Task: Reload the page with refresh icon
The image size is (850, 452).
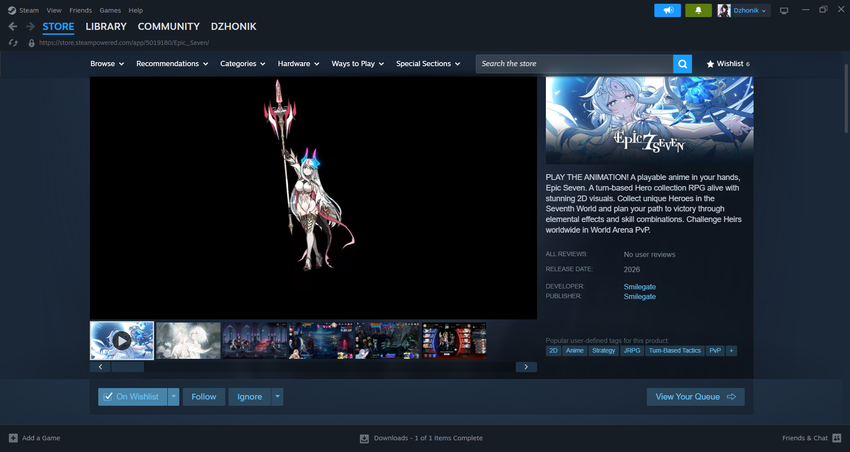Action: tap(13, 43)
